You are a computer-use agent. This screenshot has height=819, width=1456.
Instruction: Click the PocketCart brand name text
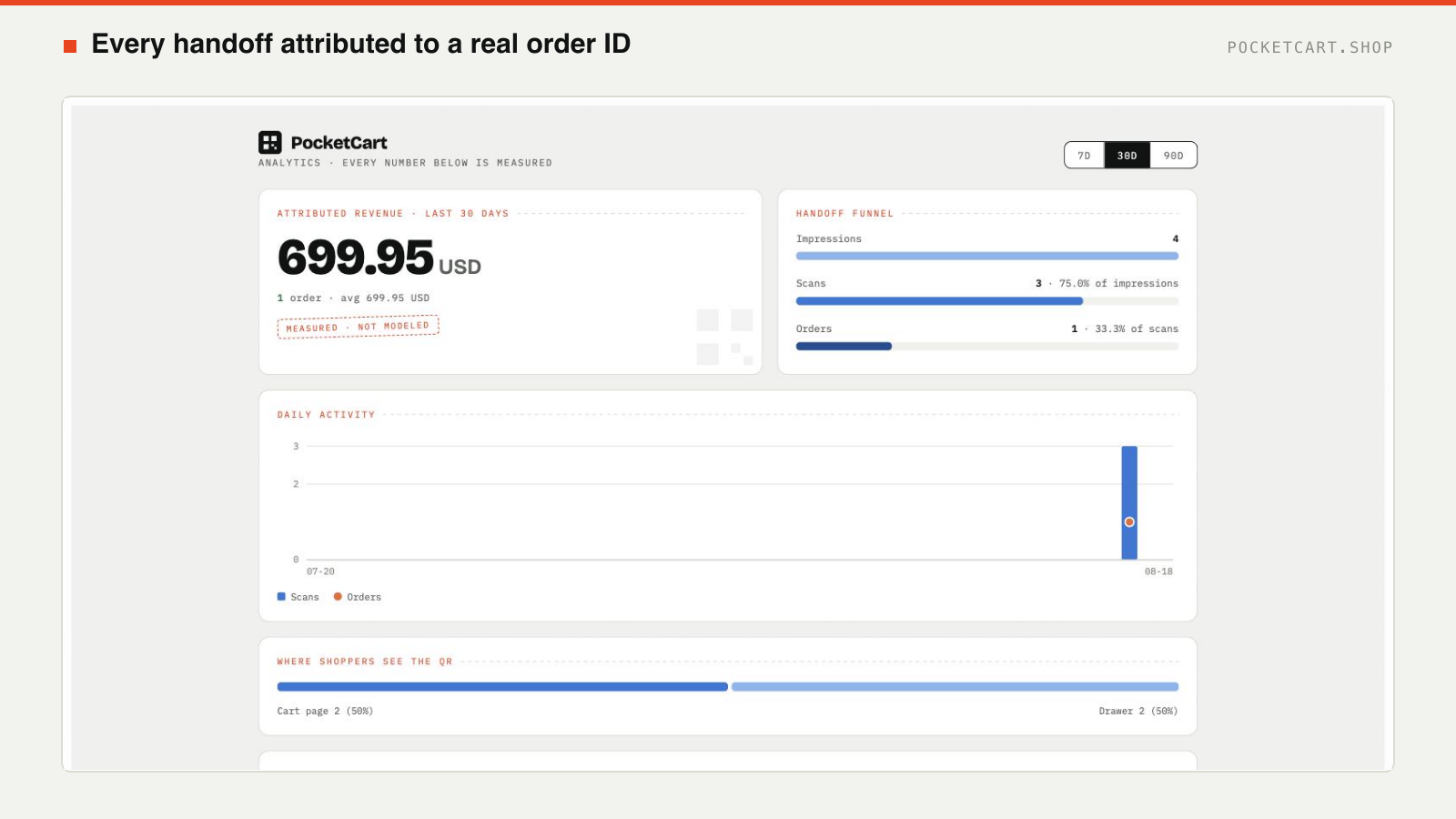(339, 143)
